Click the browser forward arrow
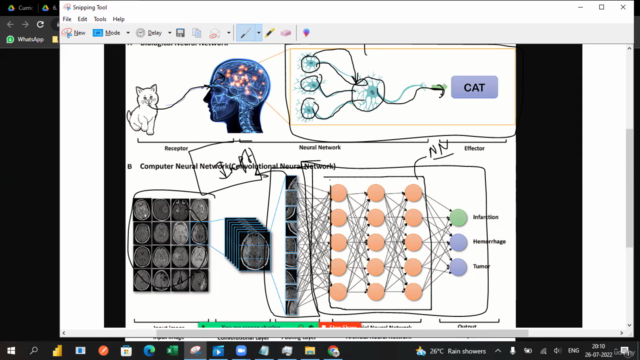 click(x=25, y=24)
